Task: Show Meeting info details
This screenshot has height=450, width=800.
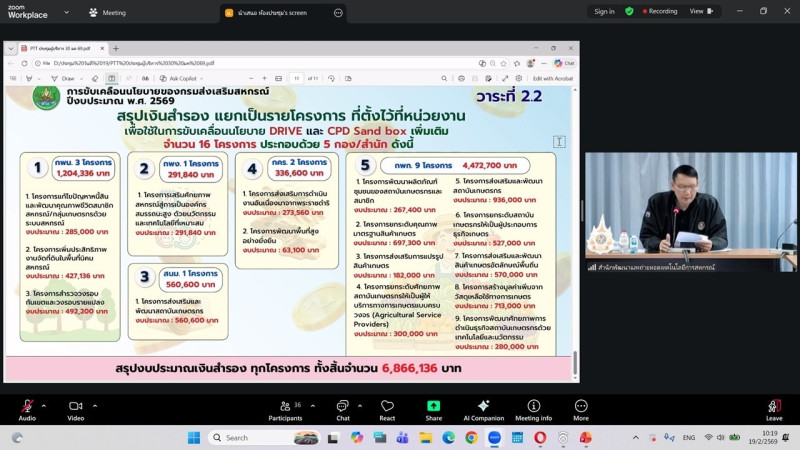Action: coord(533,408)
